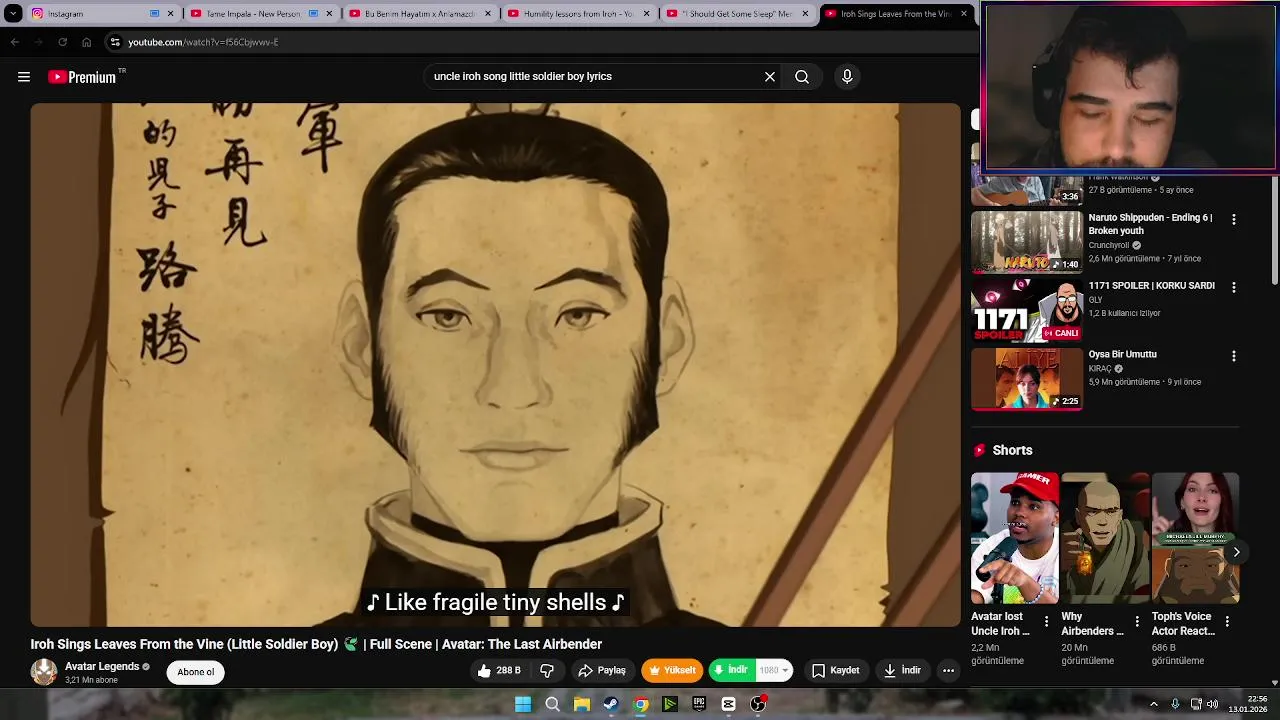Screen dimensions: 1280x720
Task: Open more actions ellipsis under video
Action: coord(948,671)
